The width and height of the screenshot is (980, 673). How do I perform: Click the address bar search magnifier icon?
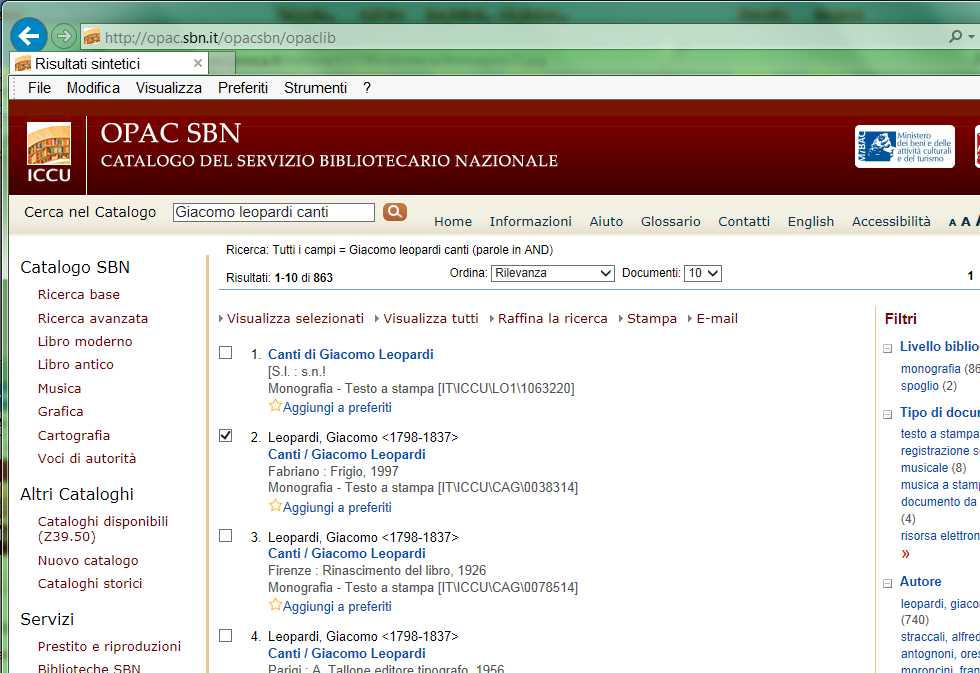956,36
